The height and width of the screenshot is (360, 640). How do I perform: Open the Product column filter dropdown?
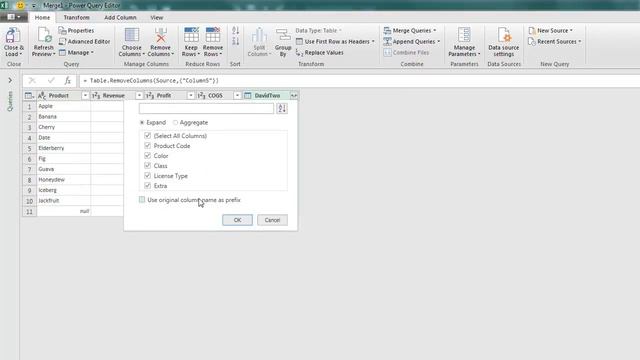pos(85,96)
